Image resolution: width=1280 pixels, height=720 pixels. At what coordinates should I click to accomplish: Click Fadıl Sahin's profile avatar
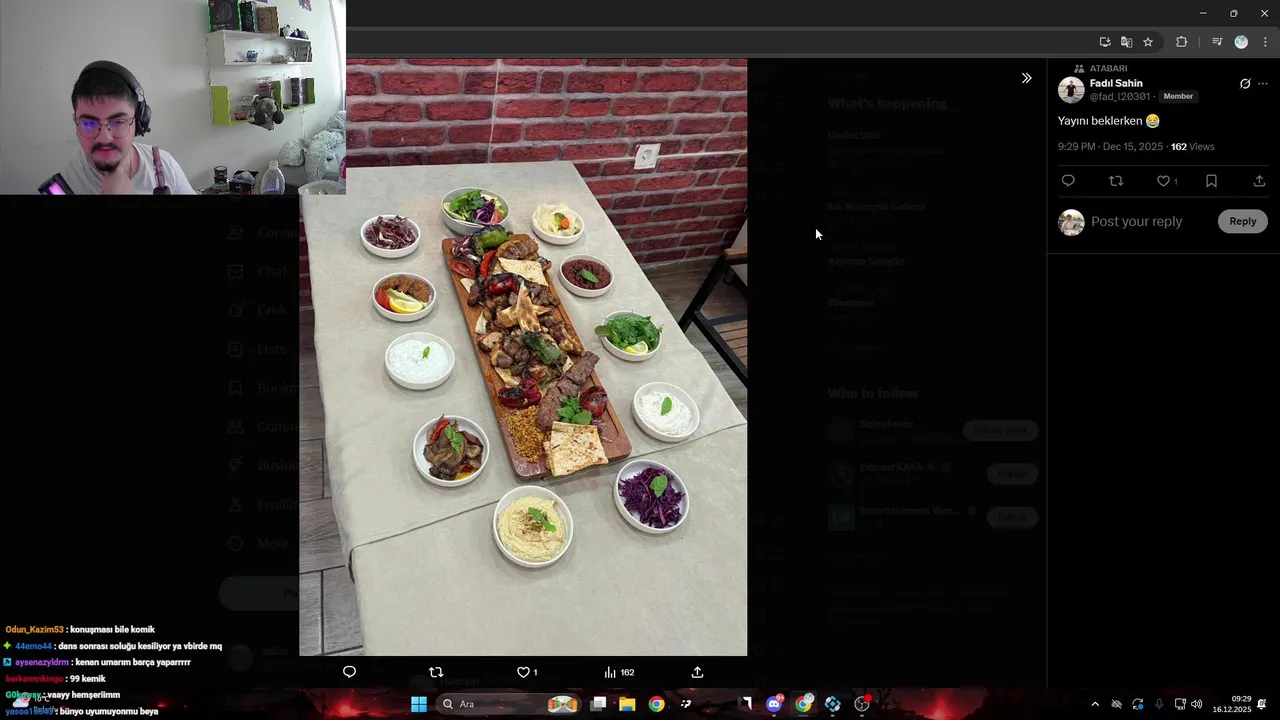click(x=1071, y=90)
